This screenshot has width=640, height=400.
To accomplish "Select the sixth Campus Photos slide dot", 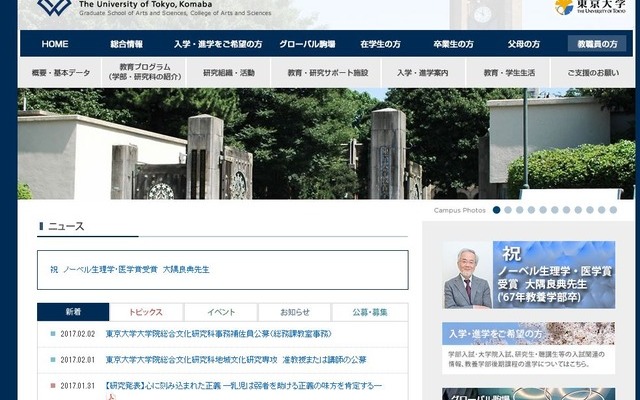I will (x=555, y=210).
